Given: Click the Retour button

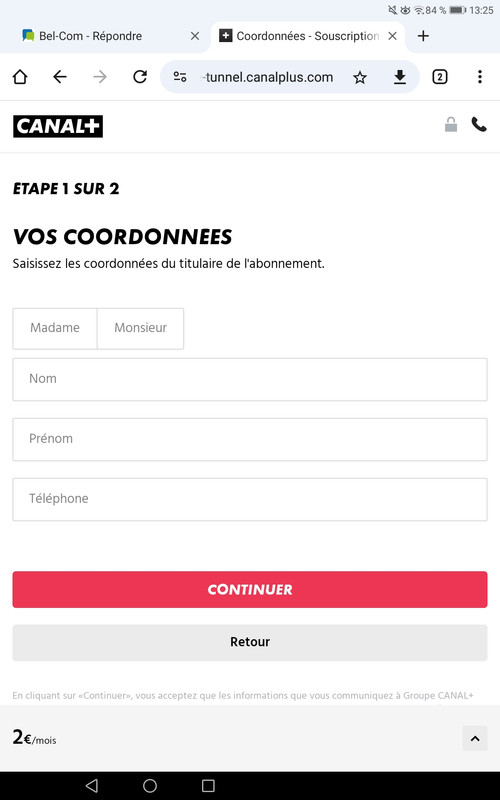Looking at the screenshot, I should point(250,642).
